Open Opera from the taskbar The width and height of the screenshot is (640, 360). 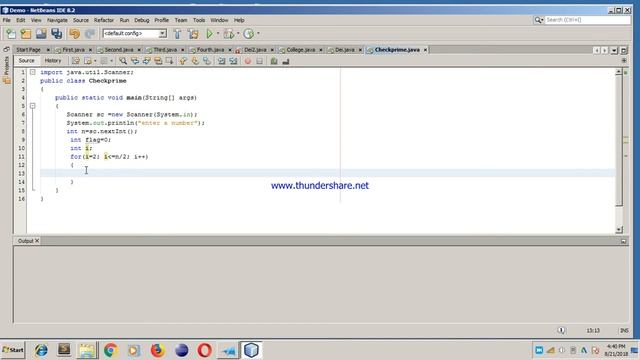point(204,350)
